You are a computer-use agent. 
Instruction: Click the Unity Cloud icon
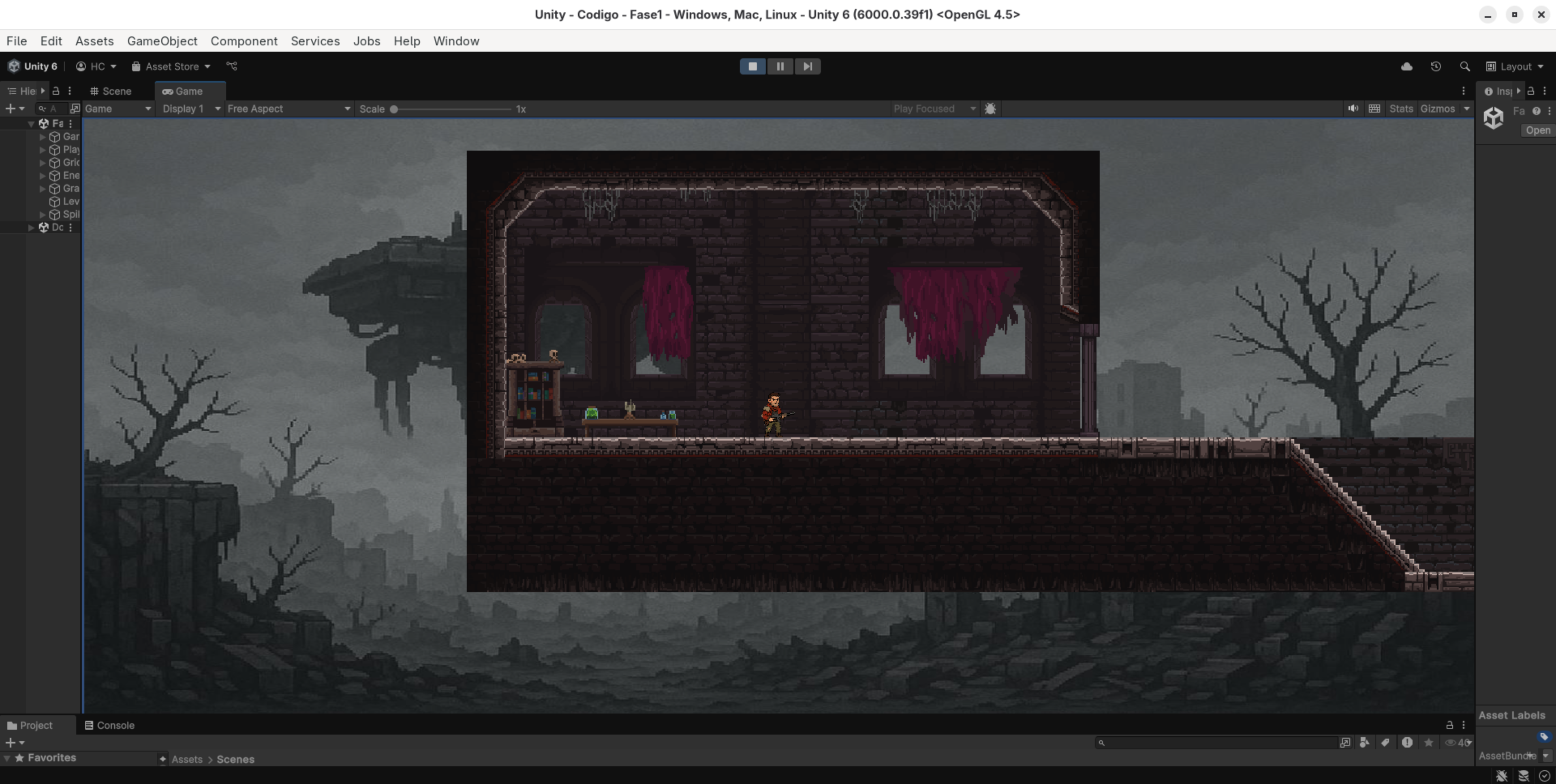click(x=1406, y=66)
